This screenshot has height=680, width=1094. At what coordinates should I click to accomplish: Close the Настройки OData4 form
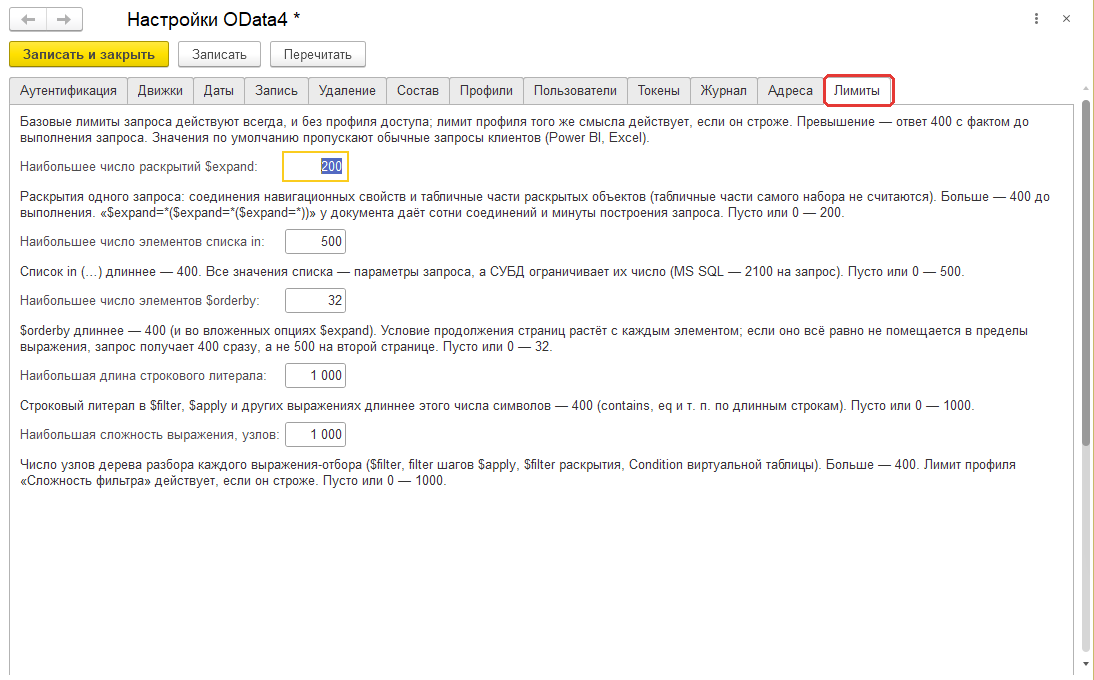coord(1066,19)
